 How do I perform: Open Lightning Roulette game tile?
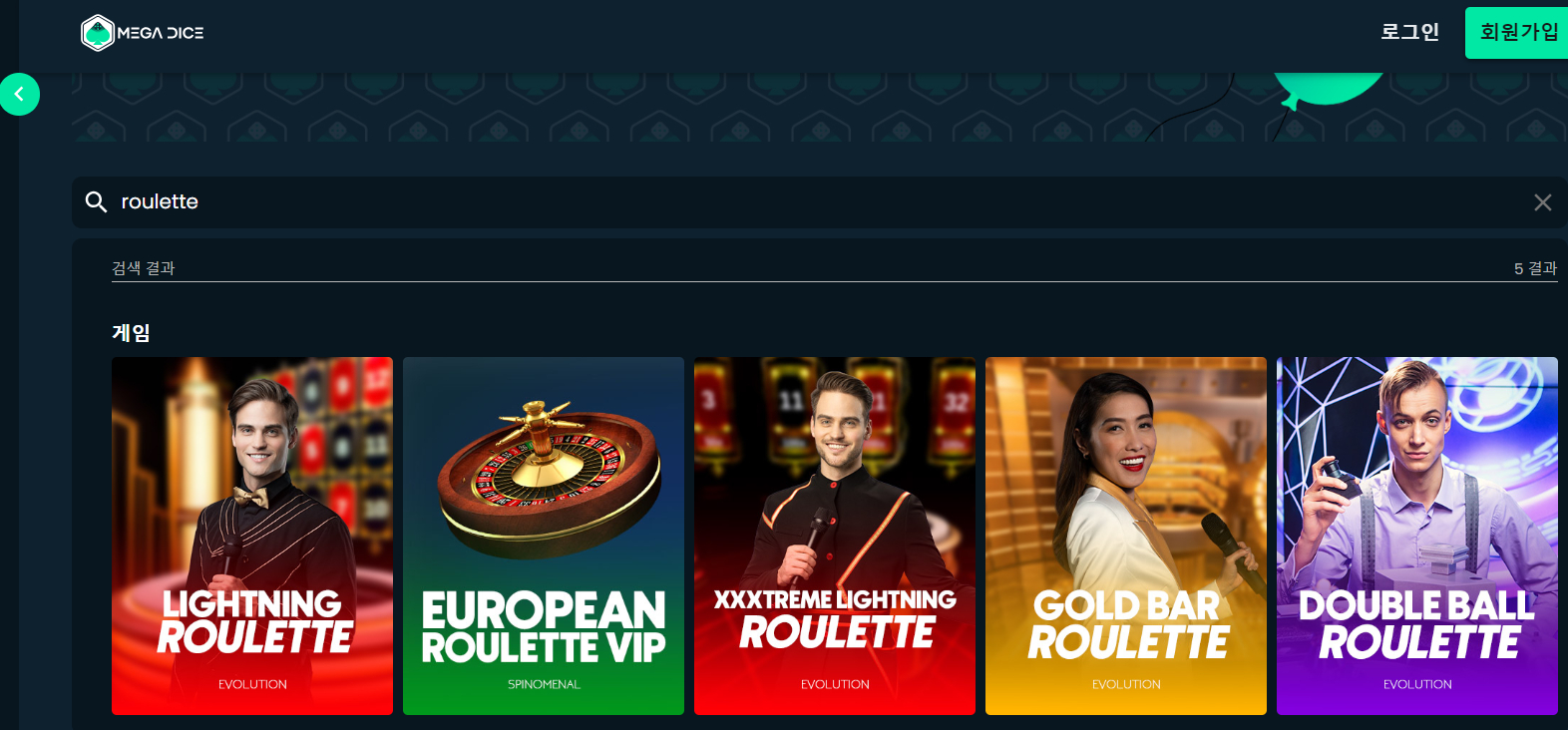pyautogui.click(x=252, y=536)
